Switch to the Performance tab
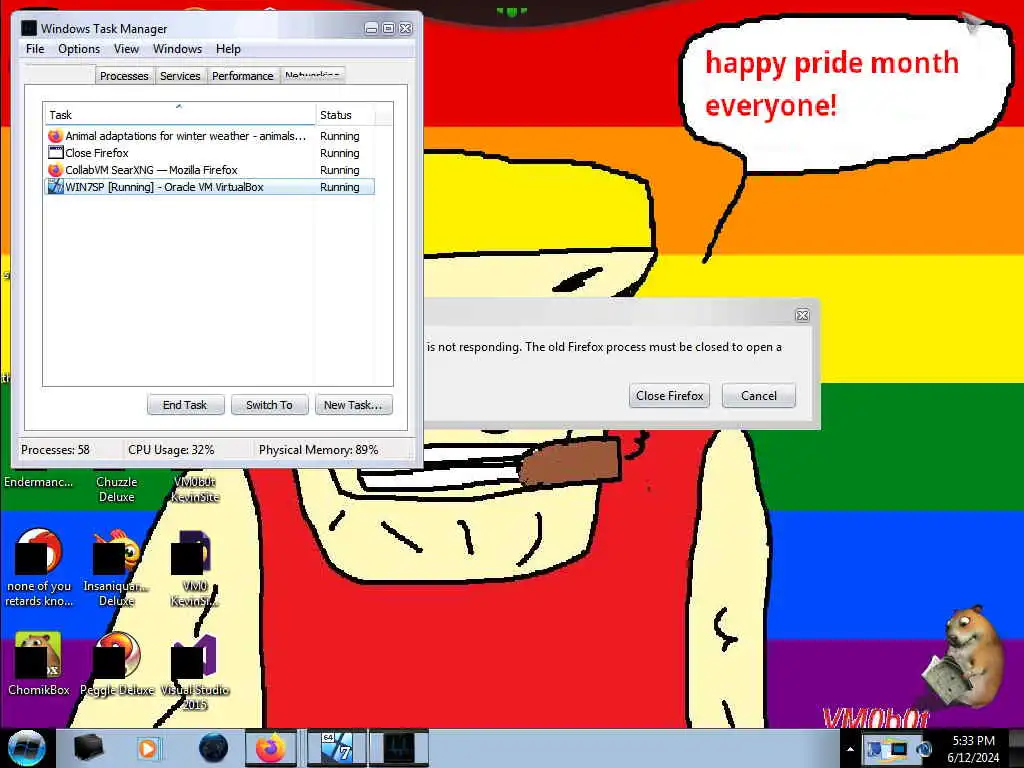 coord(242,76)
